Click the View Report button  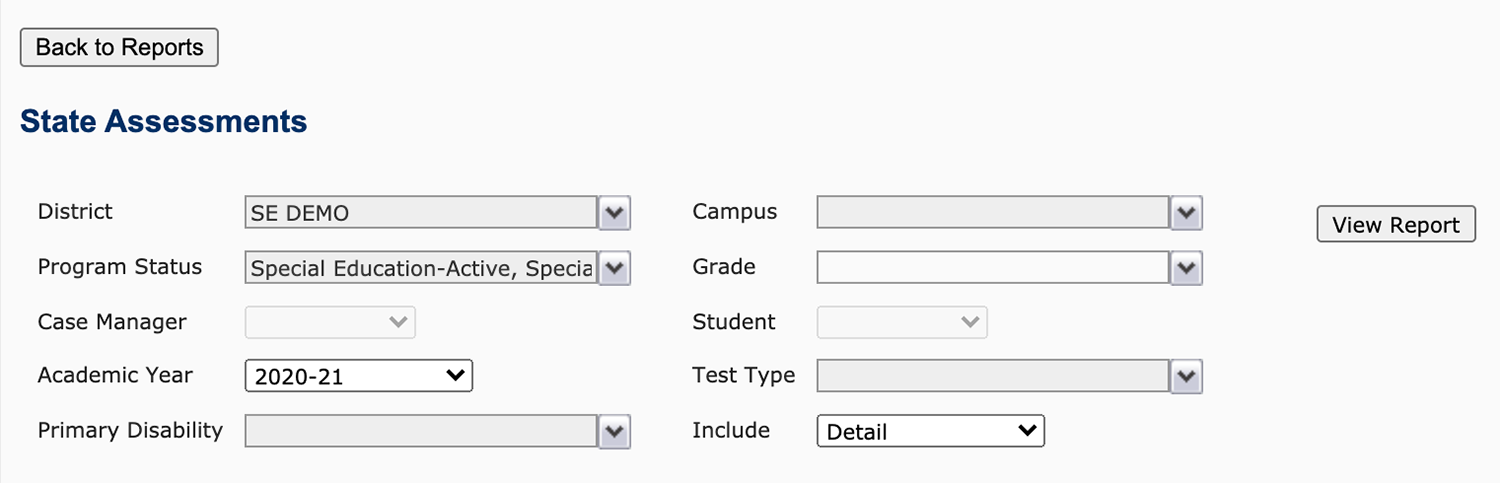click(x=1395, y=225)
